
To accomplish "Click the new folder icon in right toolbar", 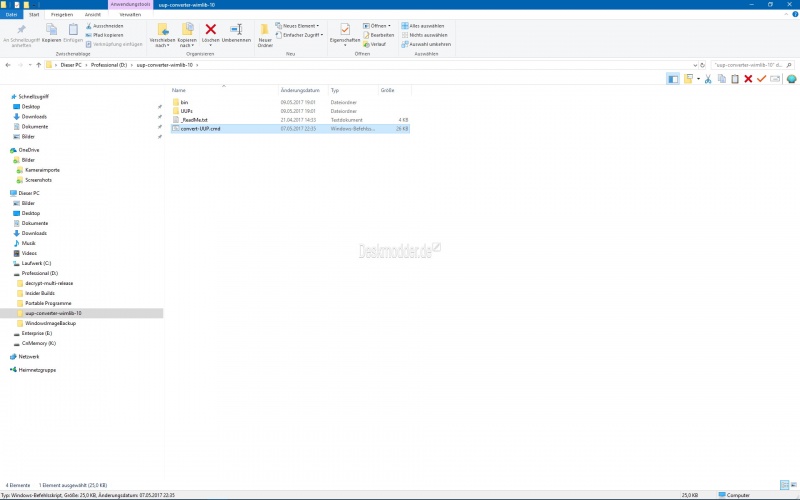I will (x=688, y=79).
